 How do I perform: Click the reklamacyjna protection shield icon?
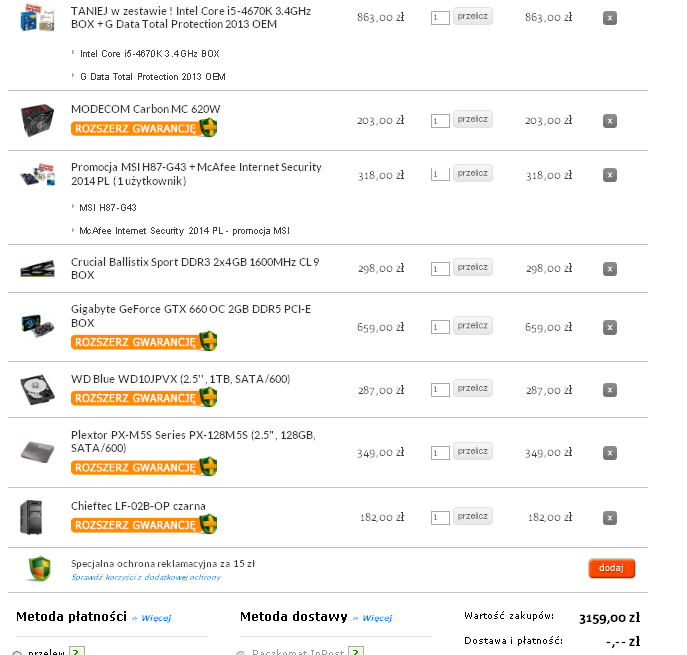(39, 569)
